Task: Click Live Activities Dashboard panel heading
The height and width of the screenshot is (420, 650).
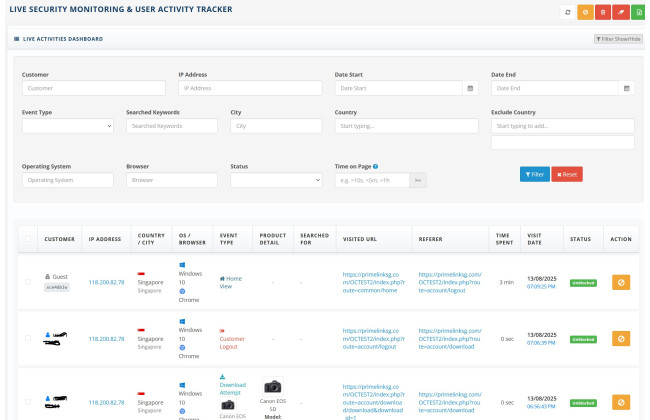Action: click(63, 39)
